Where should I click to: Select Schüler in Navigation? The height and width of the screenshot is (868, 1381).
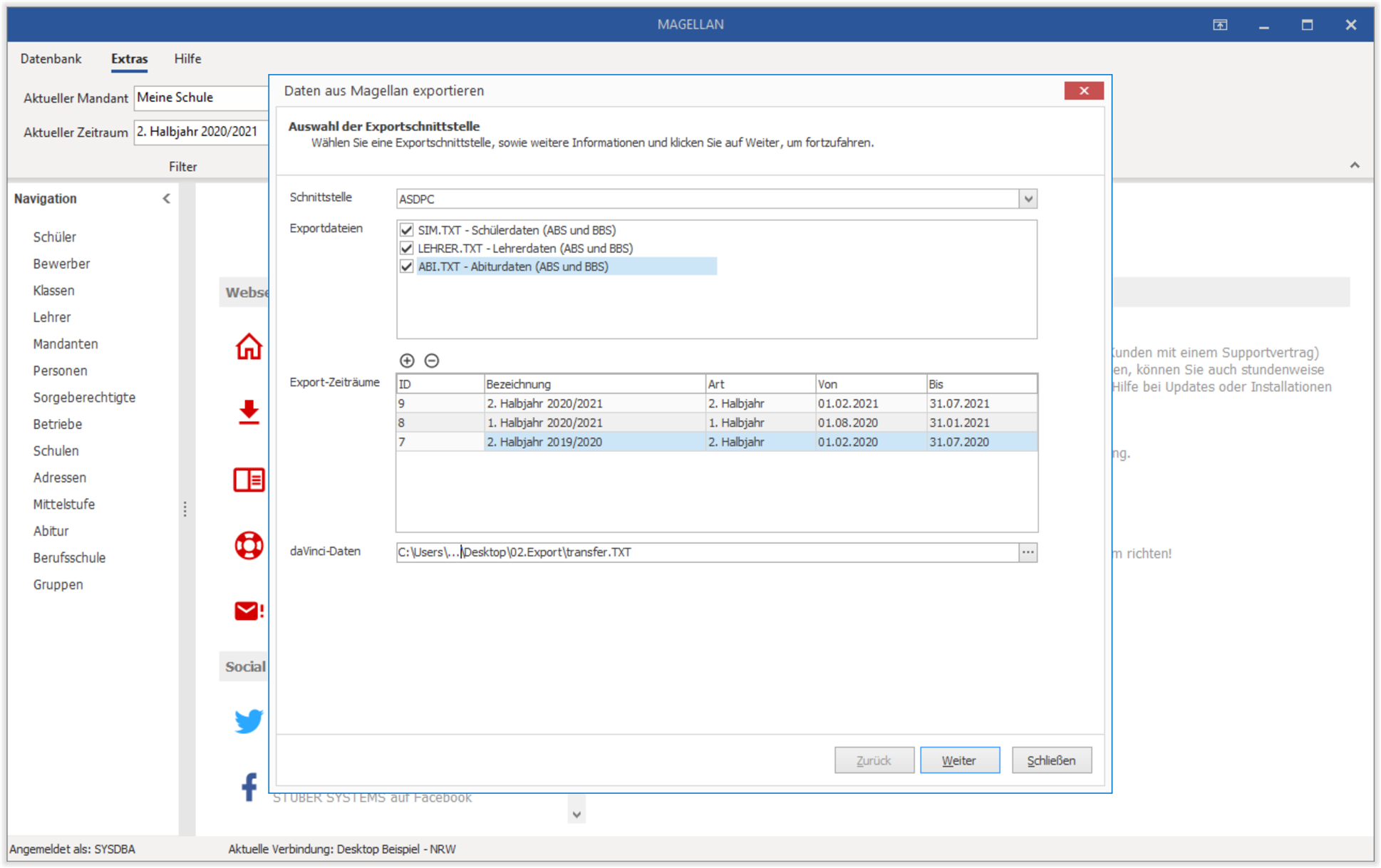(x=54, y=237)
